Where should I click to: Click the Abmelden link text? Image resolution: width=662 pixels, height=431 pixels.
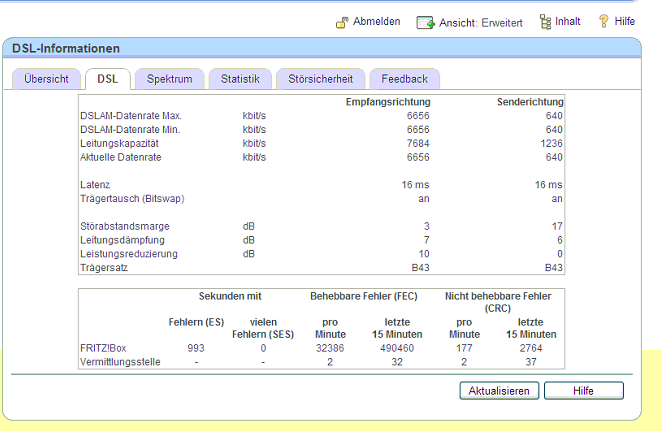point(377,22)
